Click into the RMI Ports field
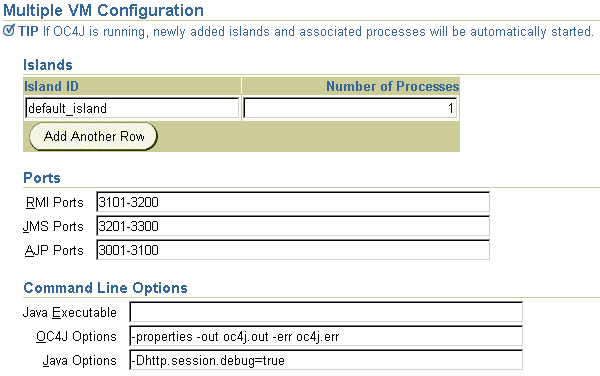 click(x=293, y=202)
